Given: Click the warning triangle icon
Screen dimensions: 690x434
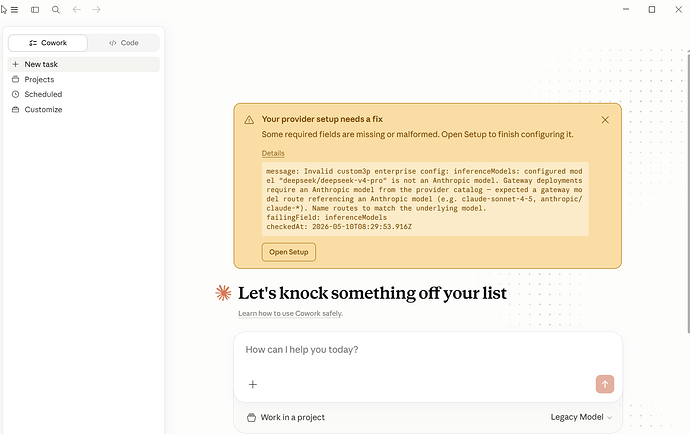Looking at the screenshot, I should 249,120.
